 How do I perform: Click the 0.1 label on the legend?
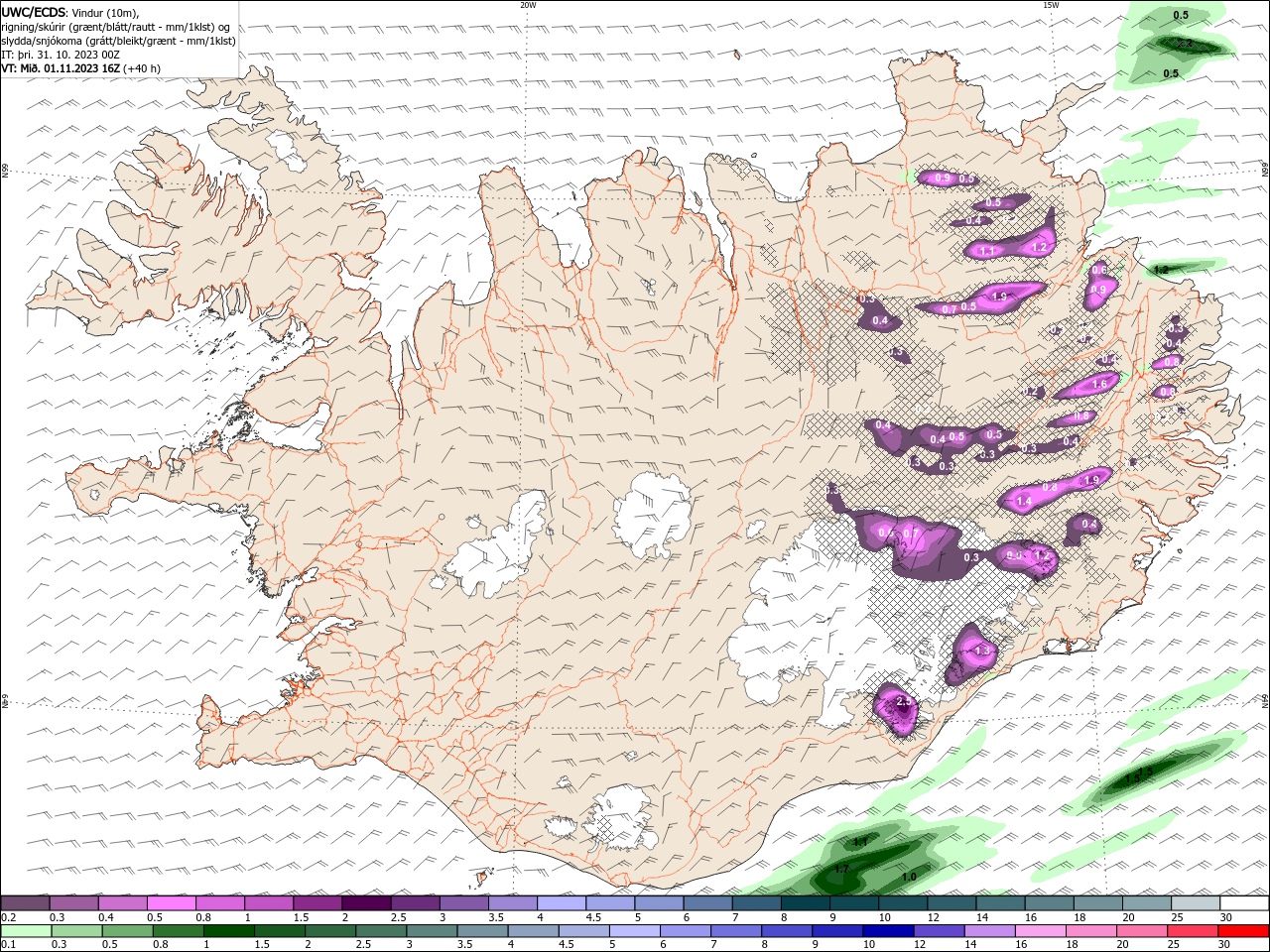(8, 945)
